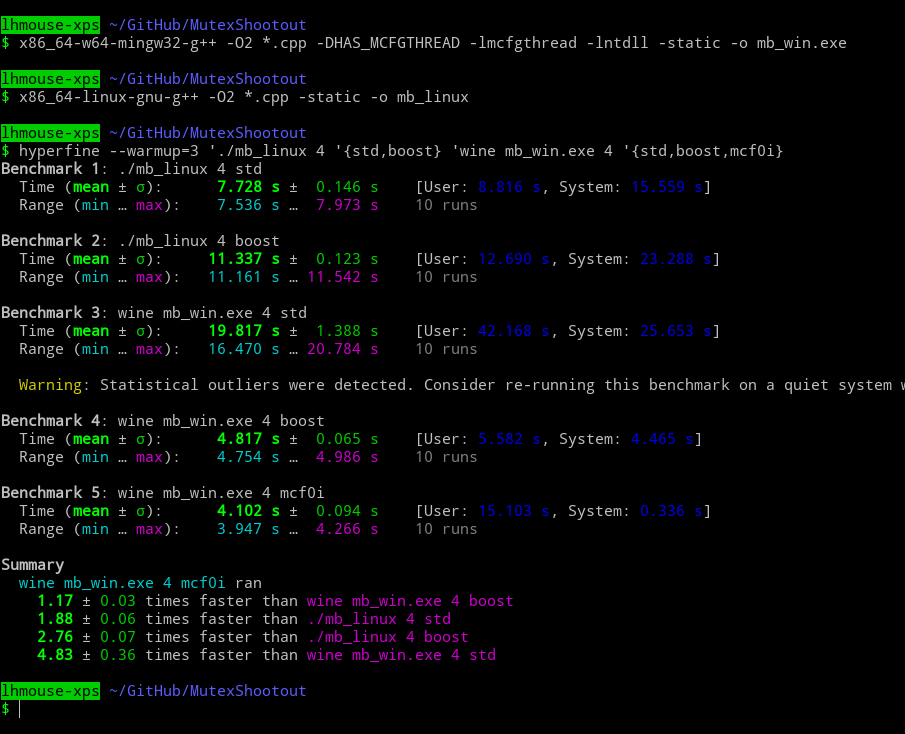Click the maximum value 20.784 s
The height and width of the screenshot is (734, 905).
343,349
